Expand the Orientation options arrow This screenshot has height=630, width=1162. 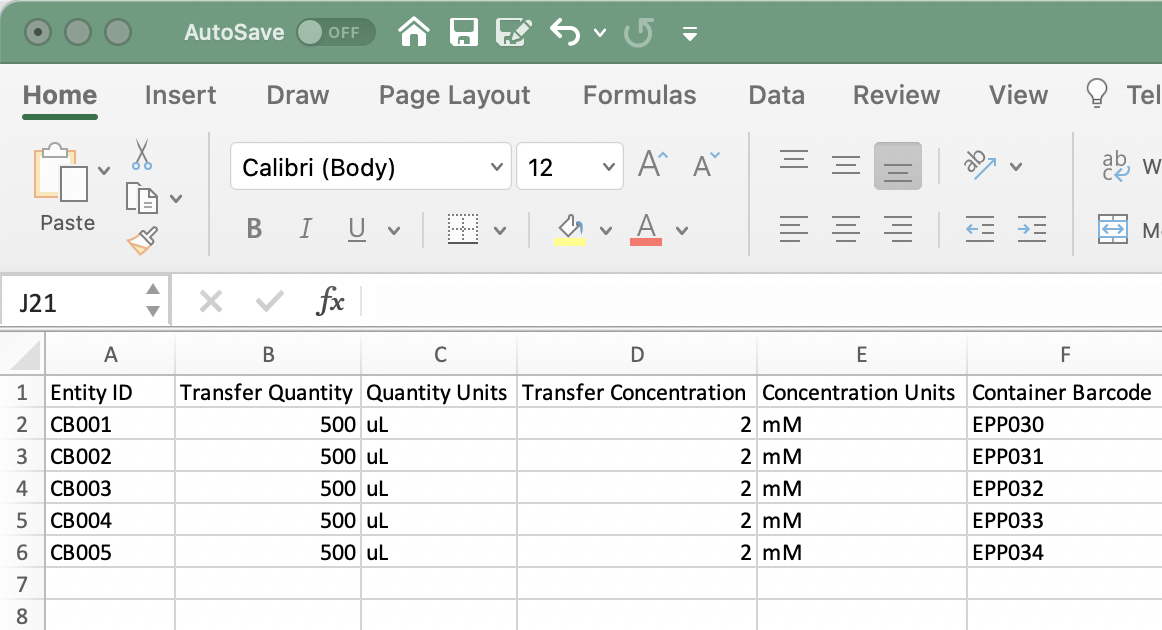(1016, 167)
